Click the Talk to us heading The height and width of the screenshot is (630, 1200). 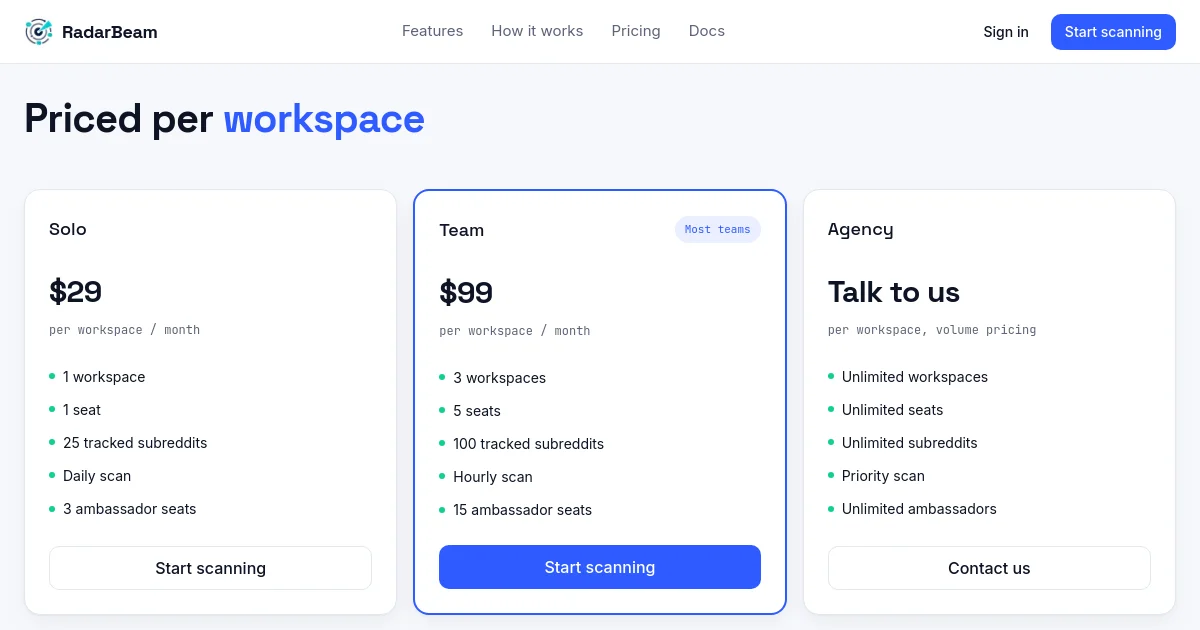[894, 292]
